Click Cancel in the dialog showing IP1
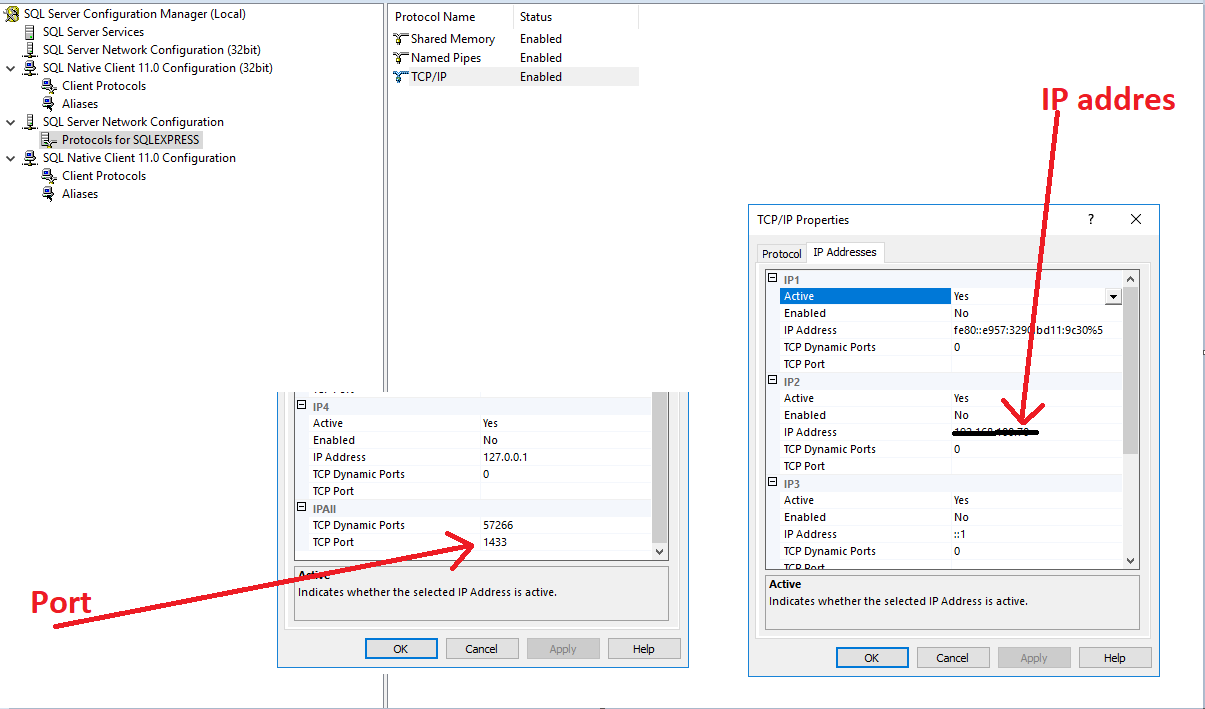The image size is (1205, 709). (953, 658)
